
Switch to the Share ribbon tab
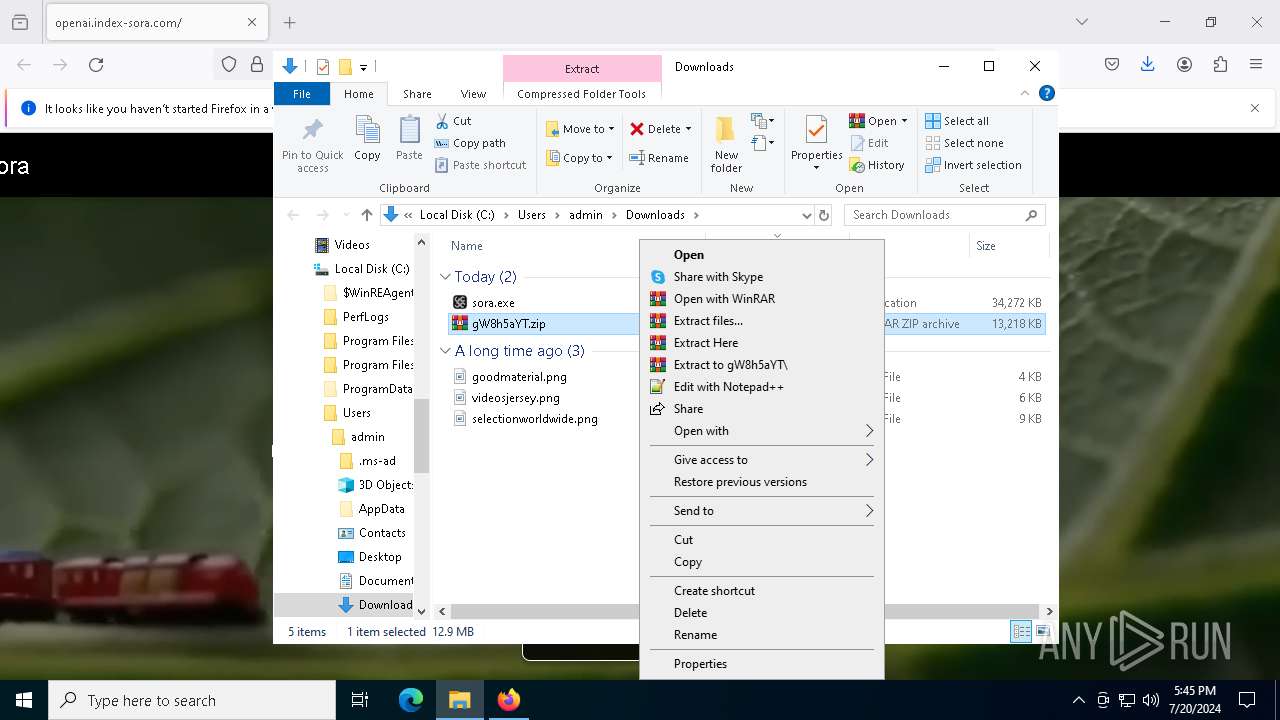tap(417, 94)
